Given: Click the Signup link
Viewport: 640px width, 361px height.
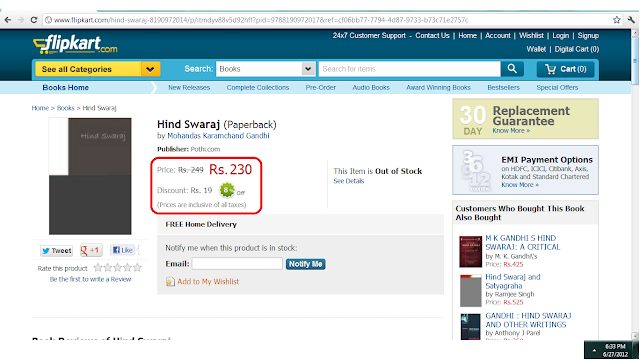Looking at the screenshot, I should [x=588, y=36].
